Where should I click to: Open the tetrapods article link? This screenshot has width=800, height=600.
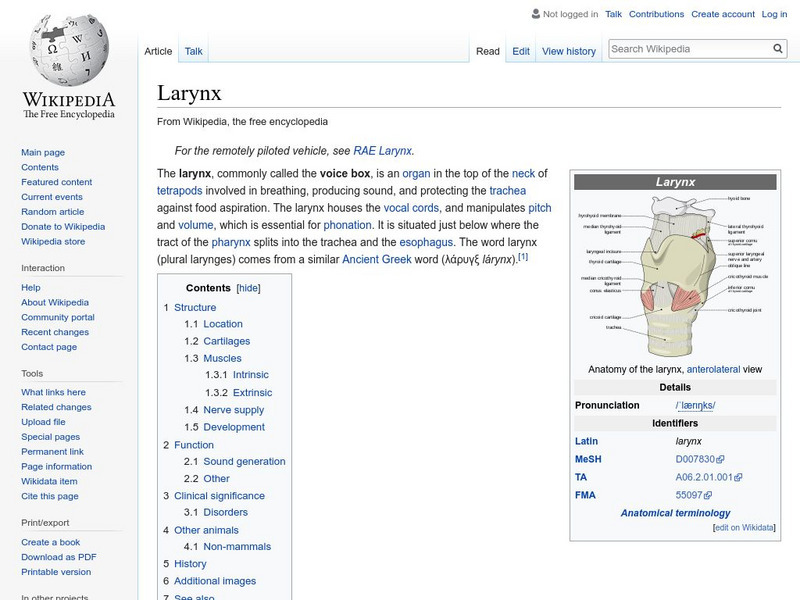[x=180, y=190]
